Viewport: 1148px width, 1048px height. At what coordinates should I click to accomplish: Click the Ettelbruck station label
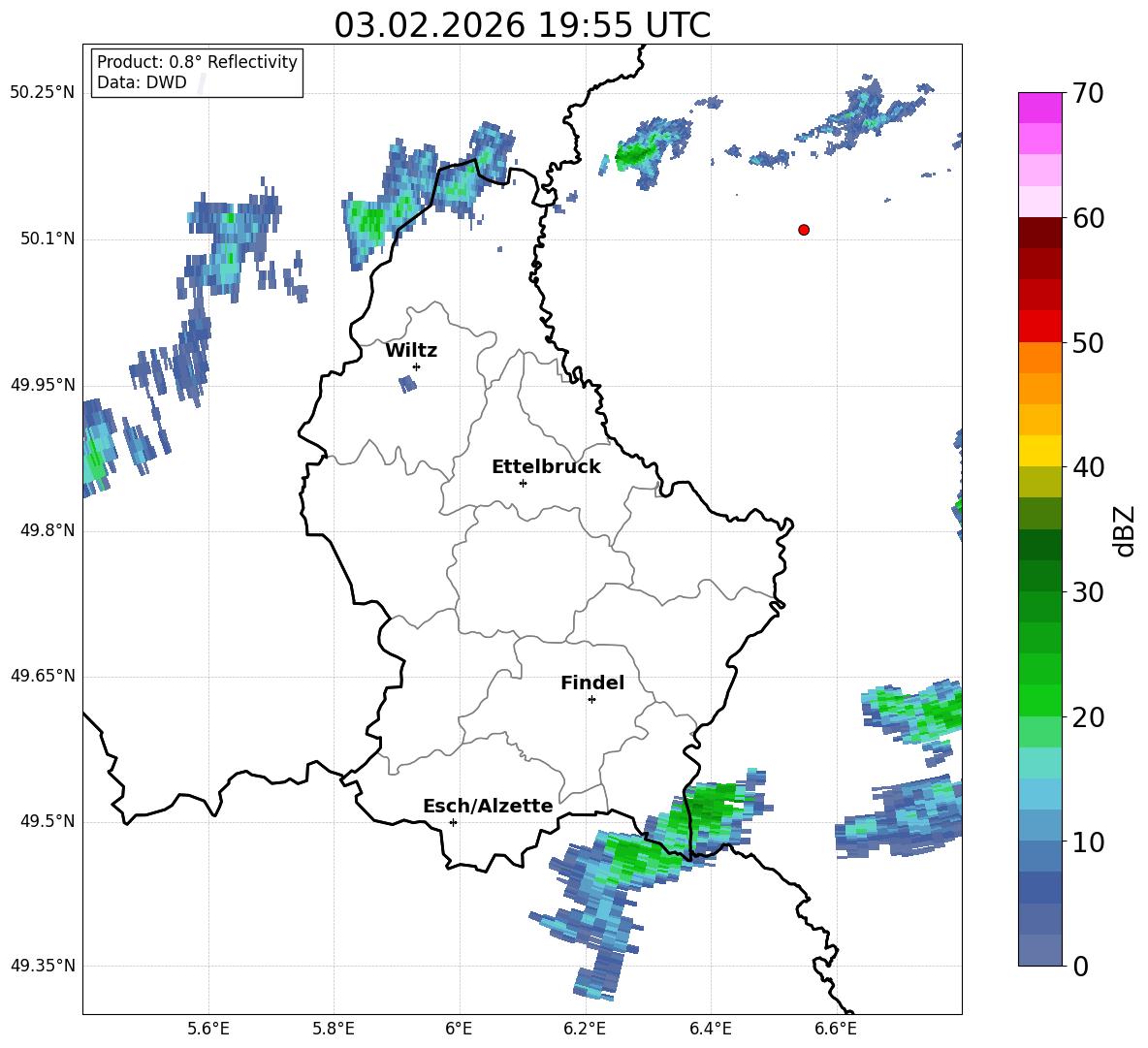(546, 467)
